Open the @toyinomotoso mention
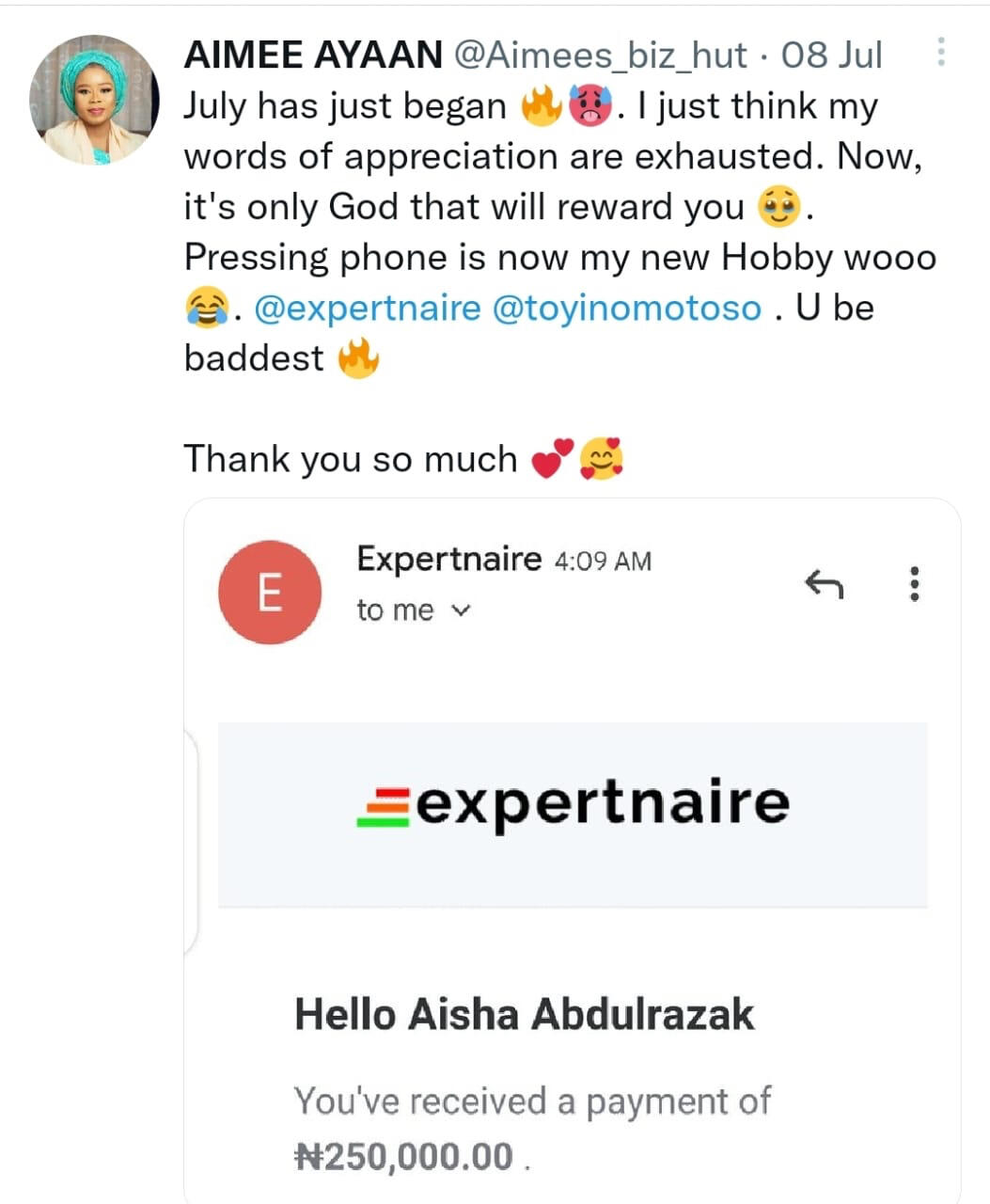 [627, 309]
